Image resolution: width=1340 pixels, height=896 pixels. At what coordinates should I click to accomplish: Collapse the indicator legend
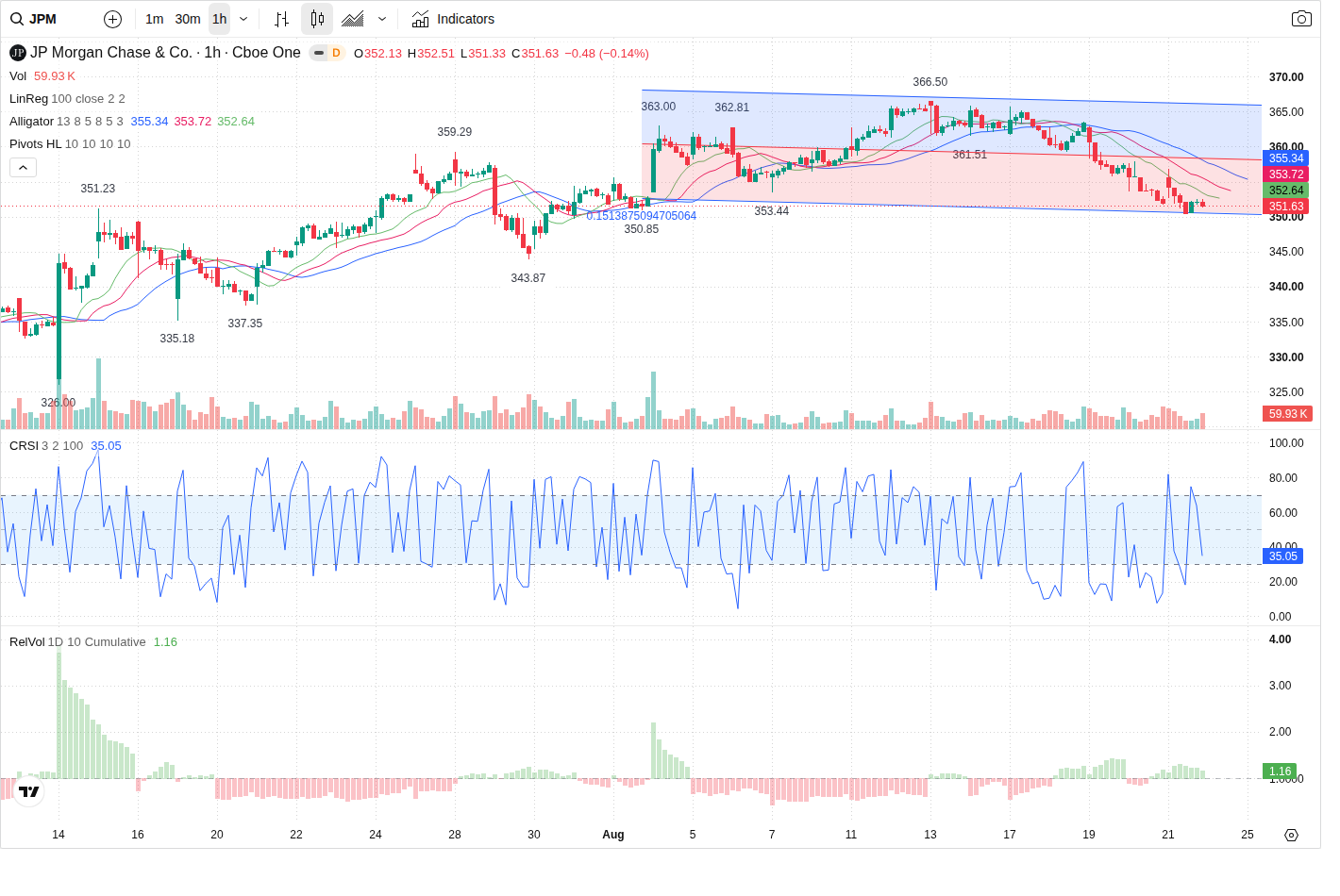[x=24, y=167]
